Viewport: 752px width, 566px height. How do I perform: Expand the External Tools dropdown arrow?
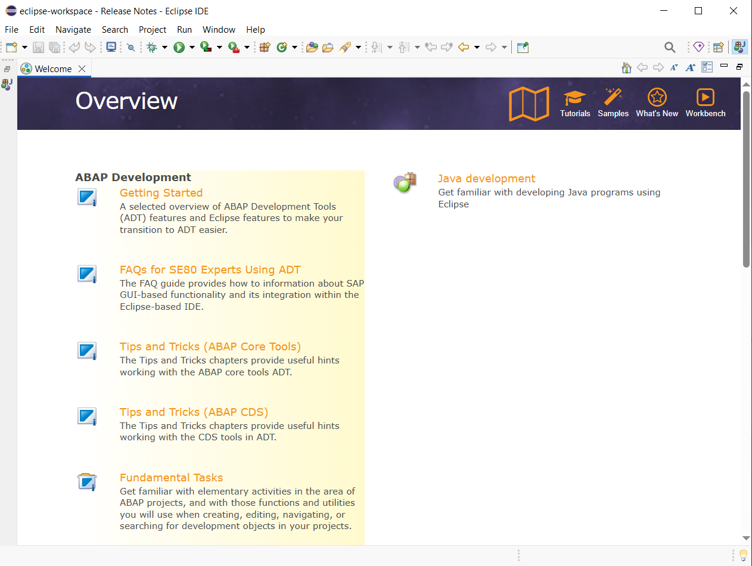pyautogui.click(x=247, y=47)
